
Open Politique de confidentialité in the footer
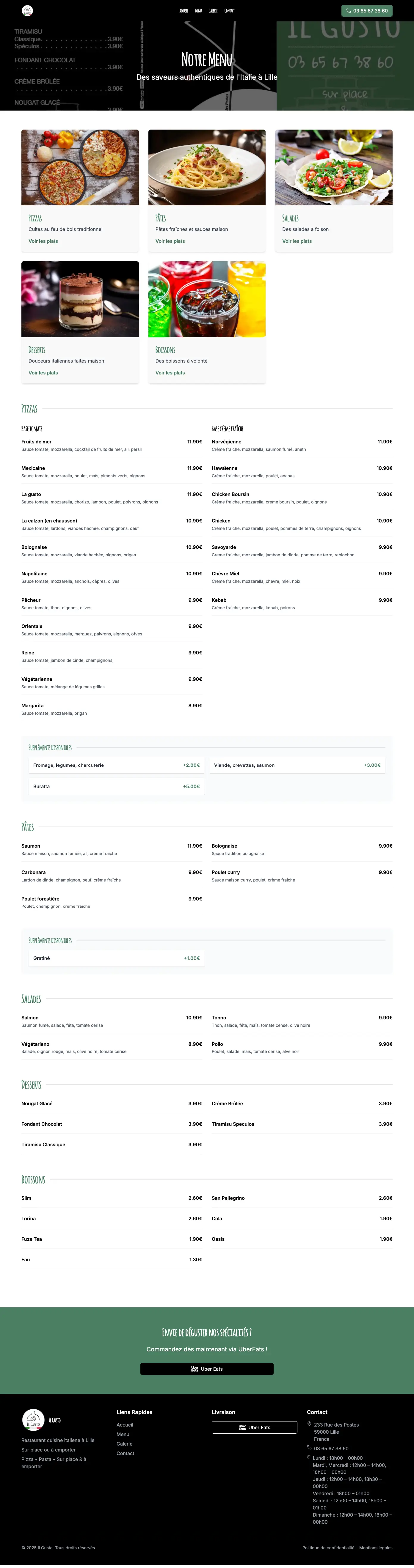point(328,1547)
